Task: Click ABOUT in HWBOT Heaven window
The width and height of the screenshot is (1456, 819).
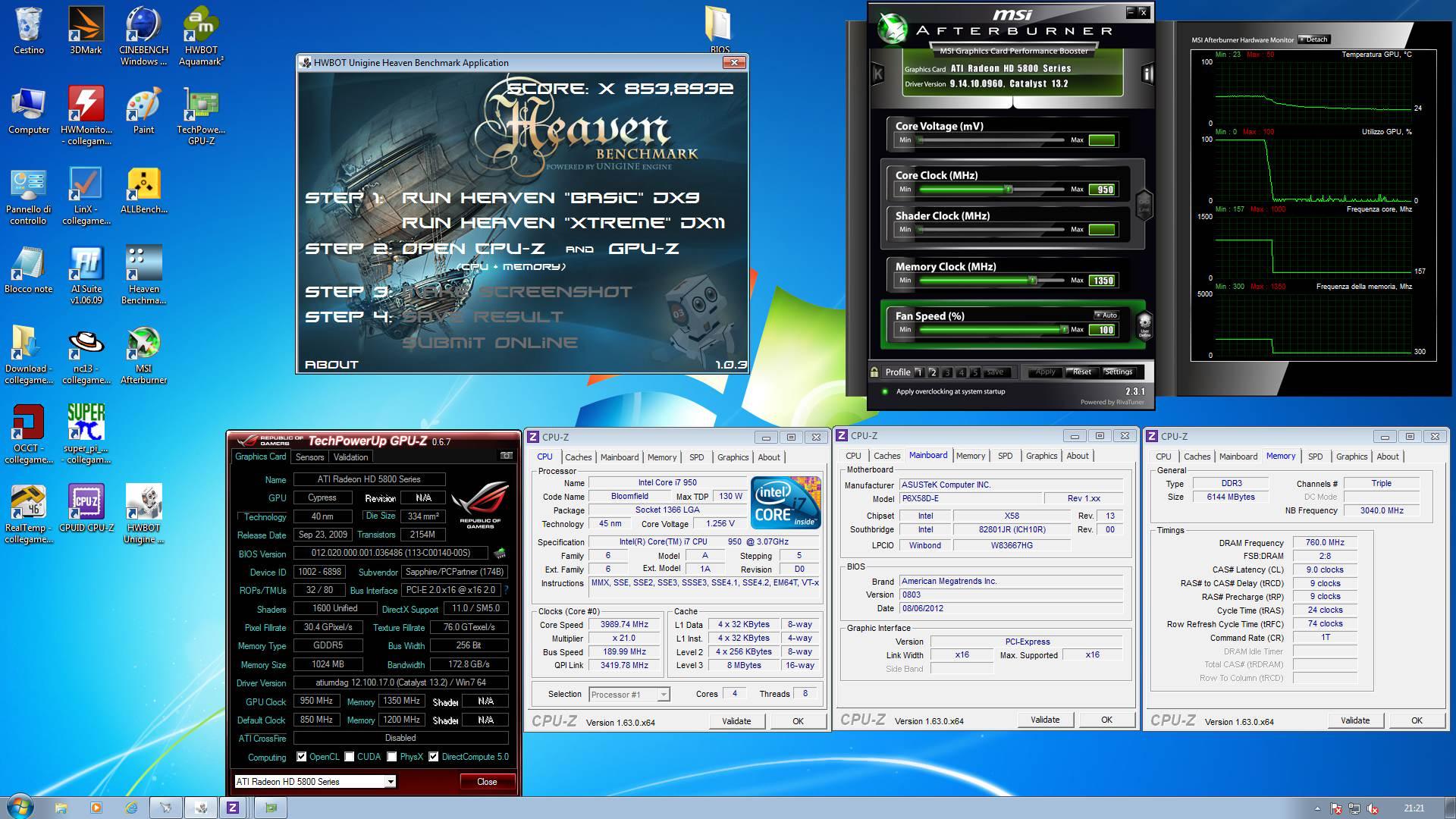Action: coord(331,364)
